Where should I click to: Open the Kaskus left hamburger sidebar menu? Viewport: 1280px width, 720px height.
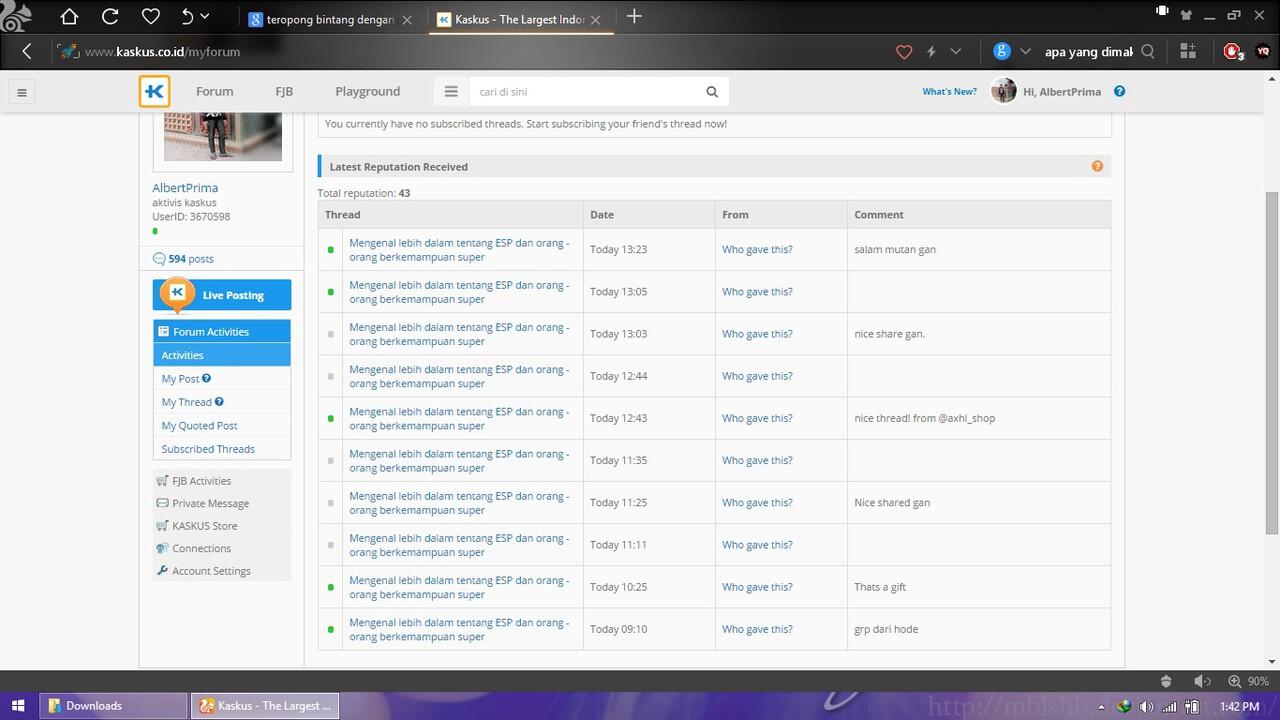[x=21, y=93]
